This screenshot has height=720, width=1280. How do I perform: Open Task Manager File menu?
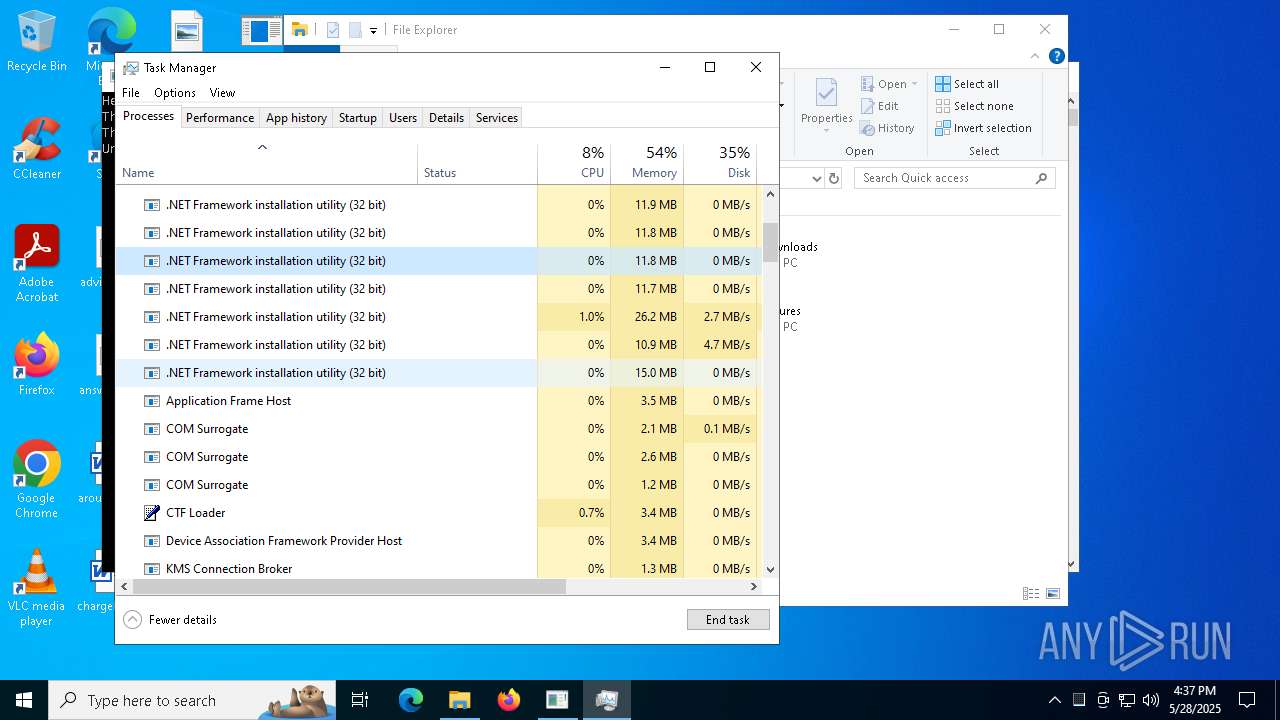[131, 93]
